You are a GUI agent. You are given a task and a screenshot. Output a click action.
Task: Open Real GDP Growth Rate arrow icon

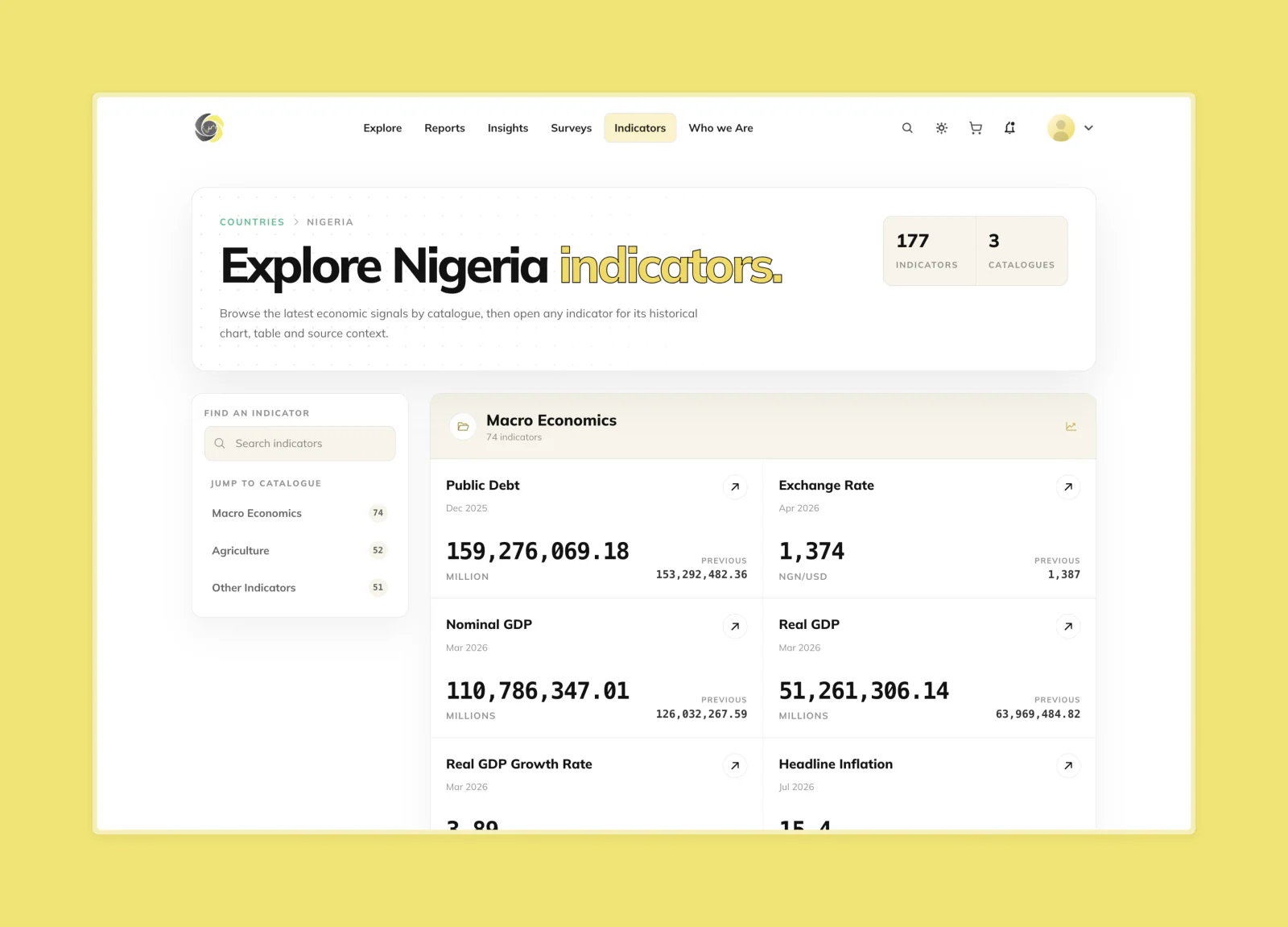pos(735,766)
